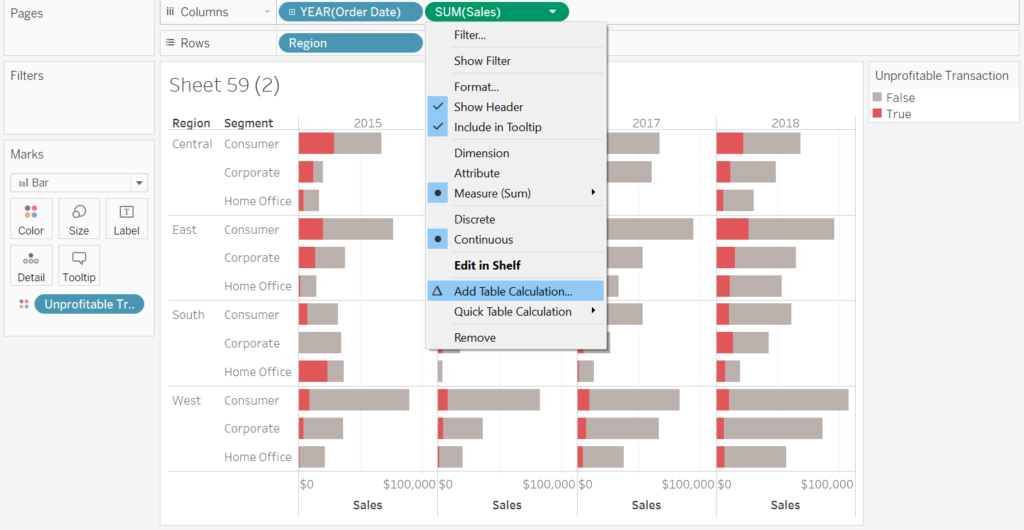Screen dimensions: 1024x530
Task: Click the South region label
Action: click(188, 315)
